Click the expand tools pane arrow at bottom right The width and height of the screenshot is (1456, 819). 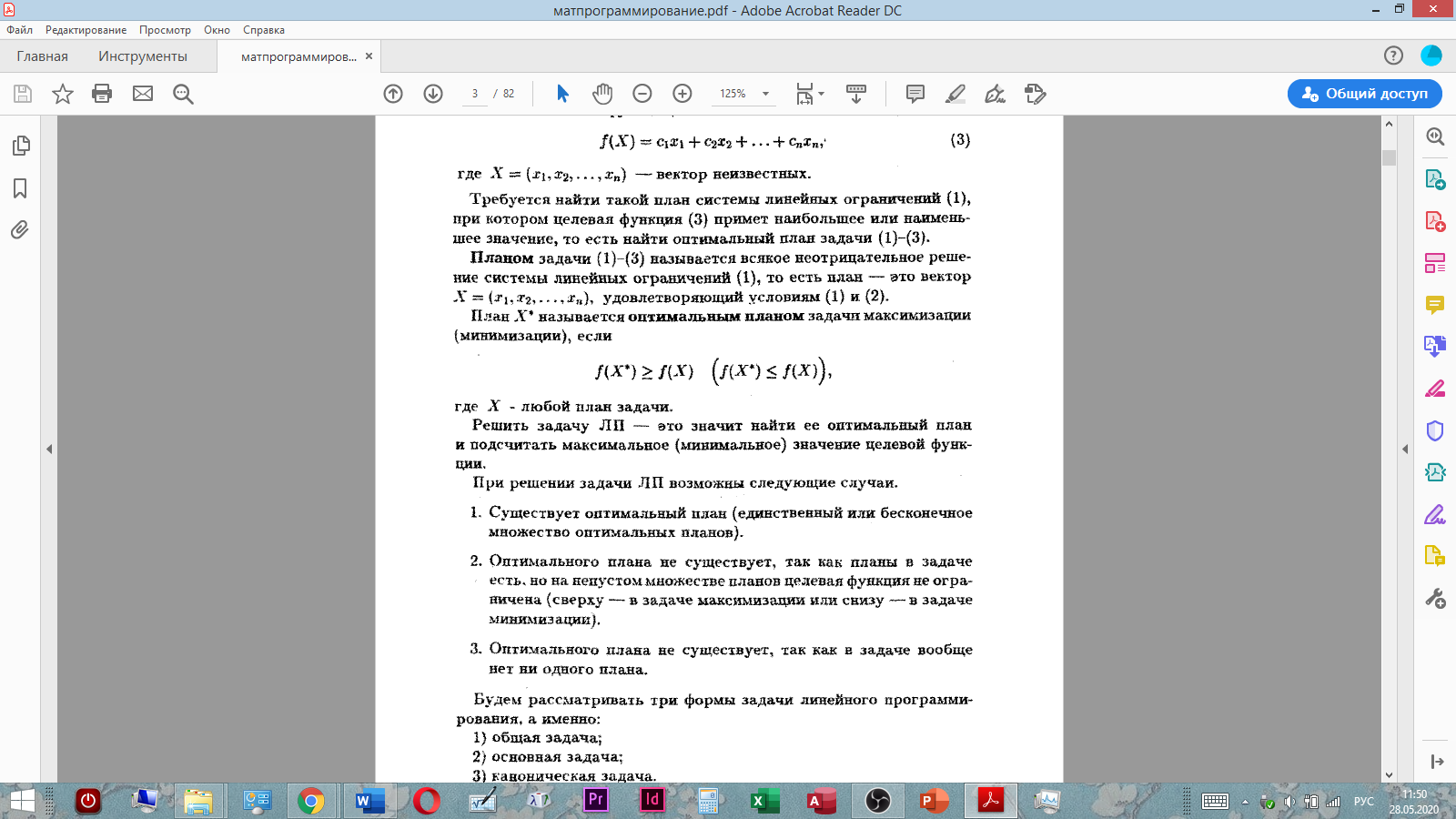pyautogui.click(x=1437, y=762)
